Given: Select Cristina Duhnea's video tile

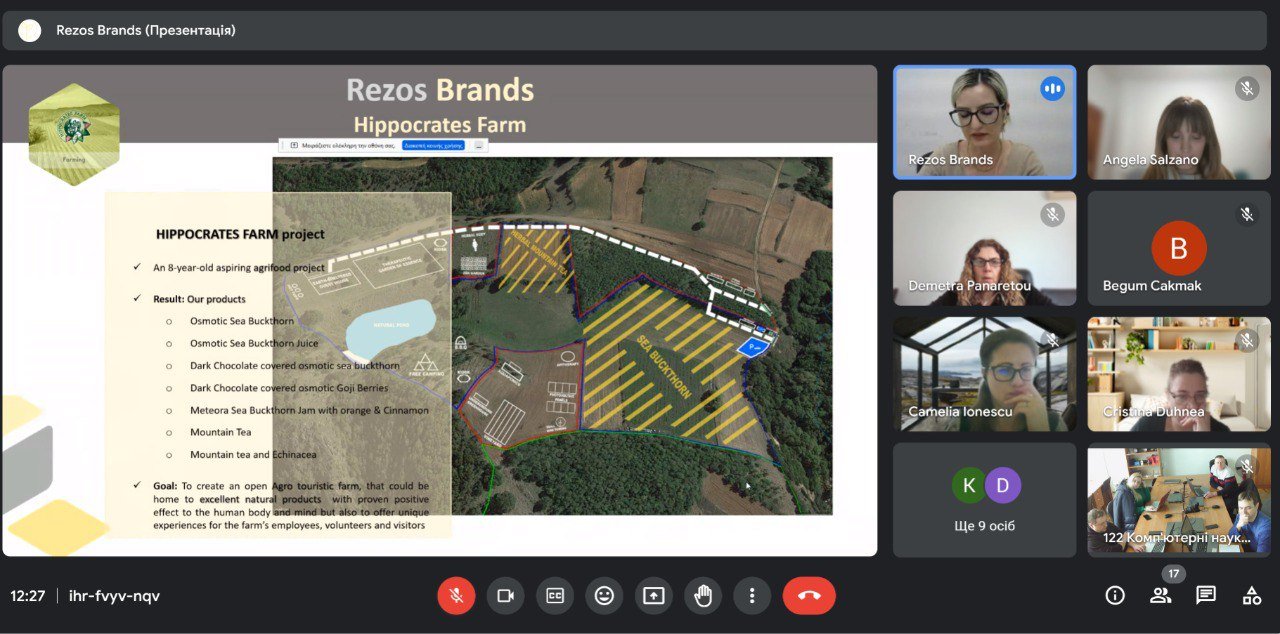Looking at the screenshot, I should pyautogui.click(x=1179, y=374).
